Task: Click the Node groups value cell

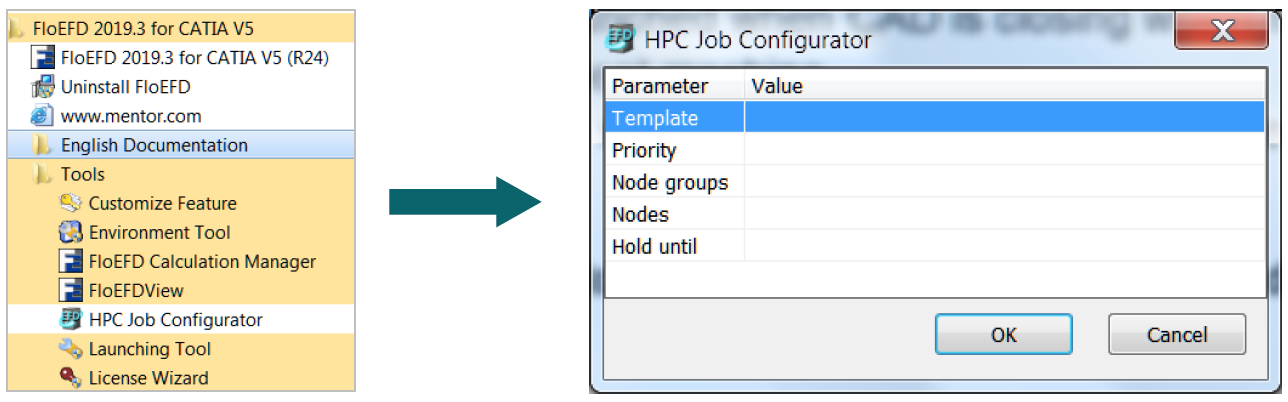Action: 1005,182
